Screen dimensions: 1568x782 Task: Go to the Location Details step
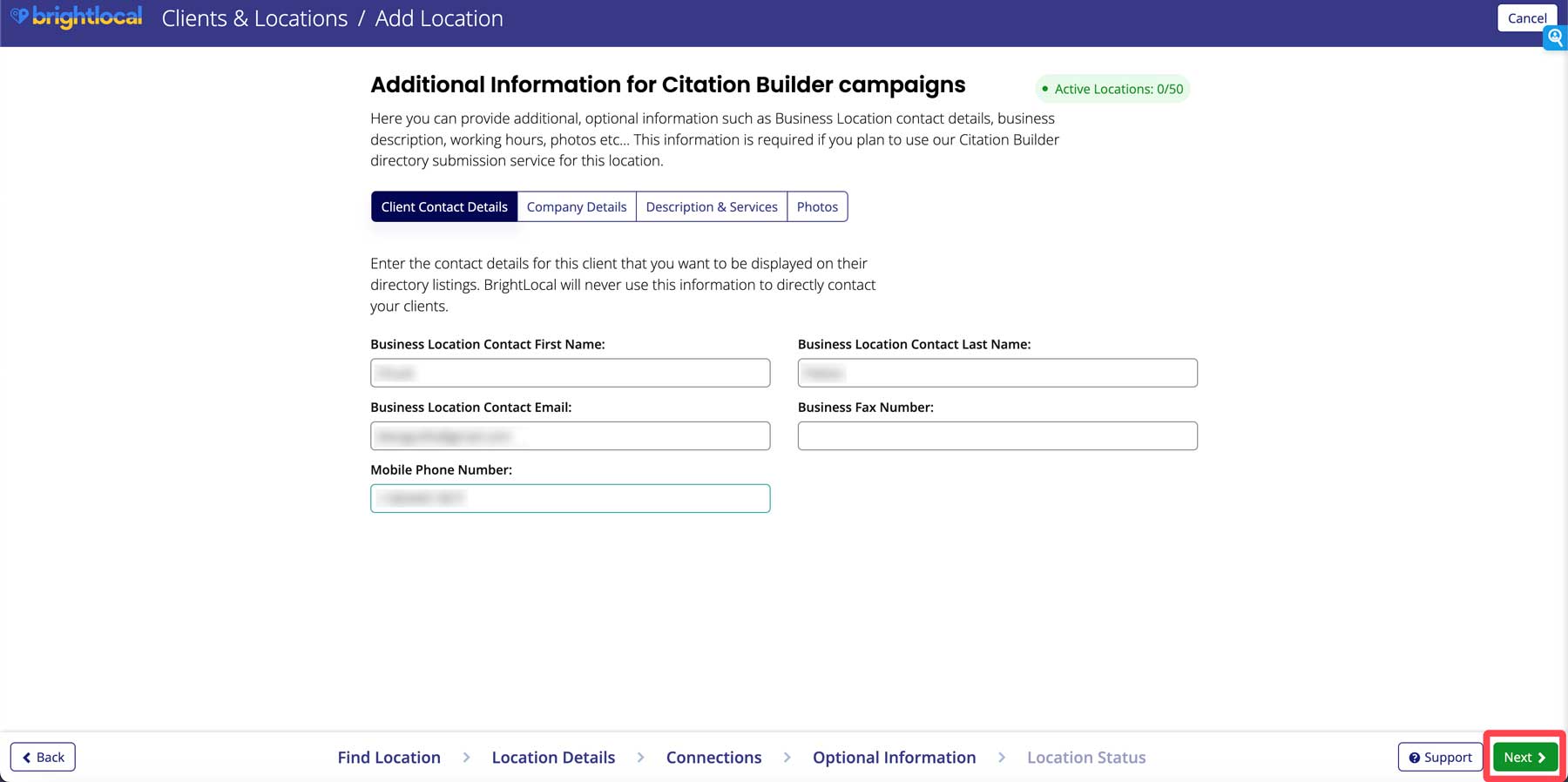point(553,758)
